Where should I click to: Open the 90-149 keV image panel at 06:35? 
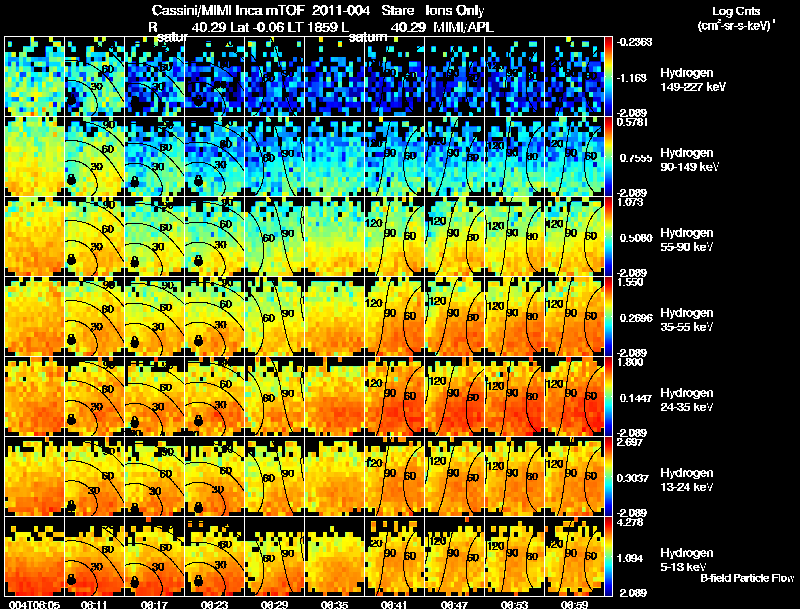[x=335, y=157]
